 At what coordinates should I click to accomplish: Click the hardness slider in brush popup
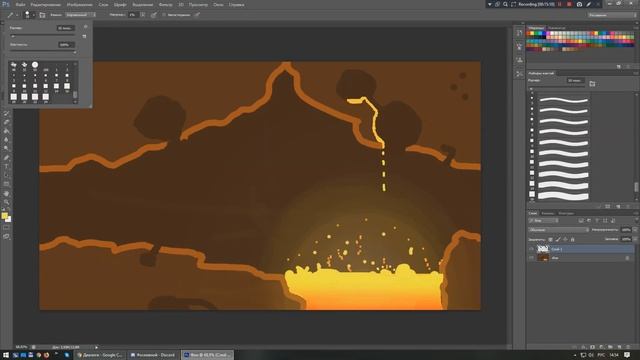pos(42,52)
